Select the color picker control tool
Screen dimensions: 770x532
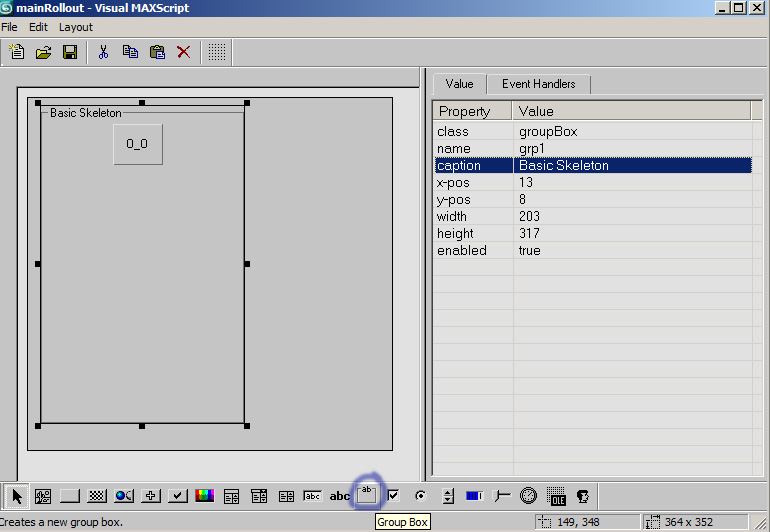204,496
